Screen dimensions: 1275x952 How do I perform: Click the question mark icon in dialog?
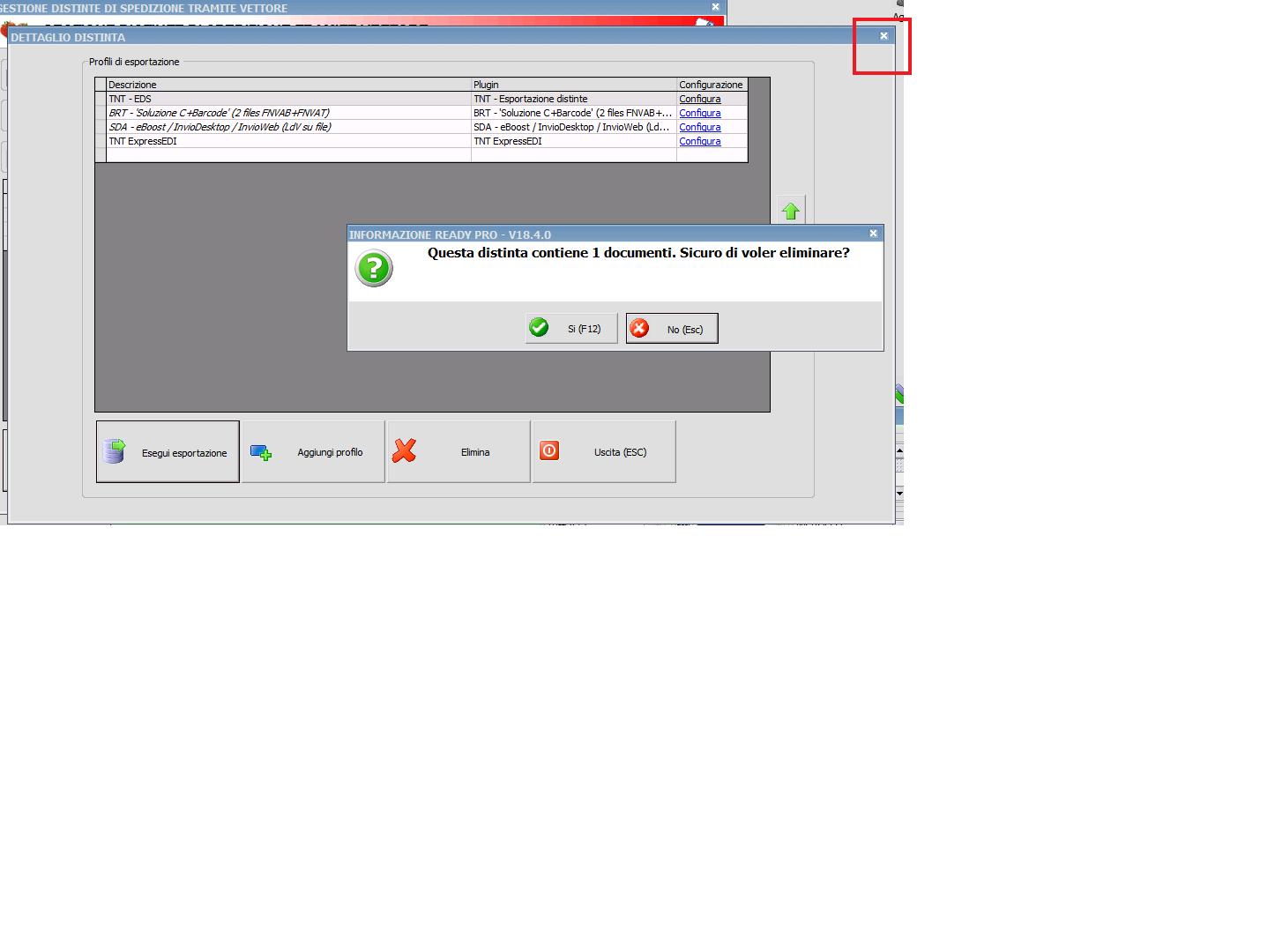point(374,268)
